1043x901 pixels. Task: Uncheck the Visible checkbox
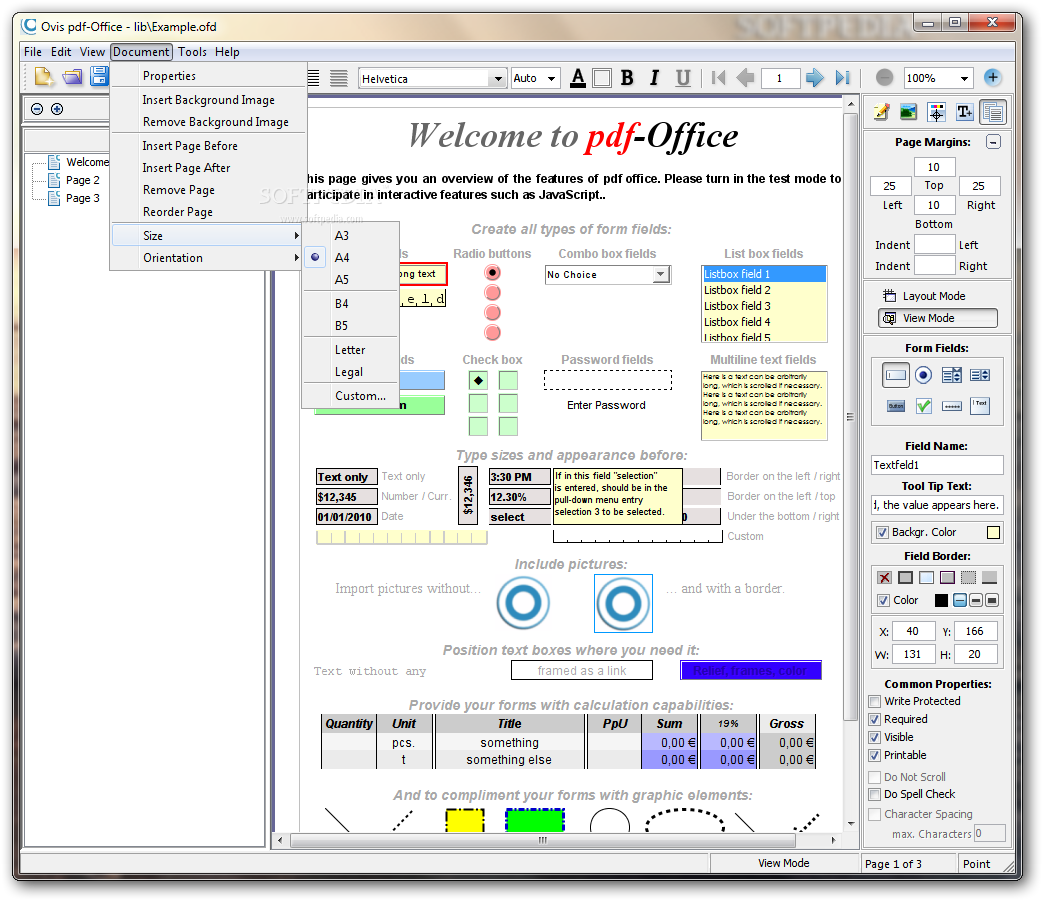pyautogui.click(x=875, y=737)
